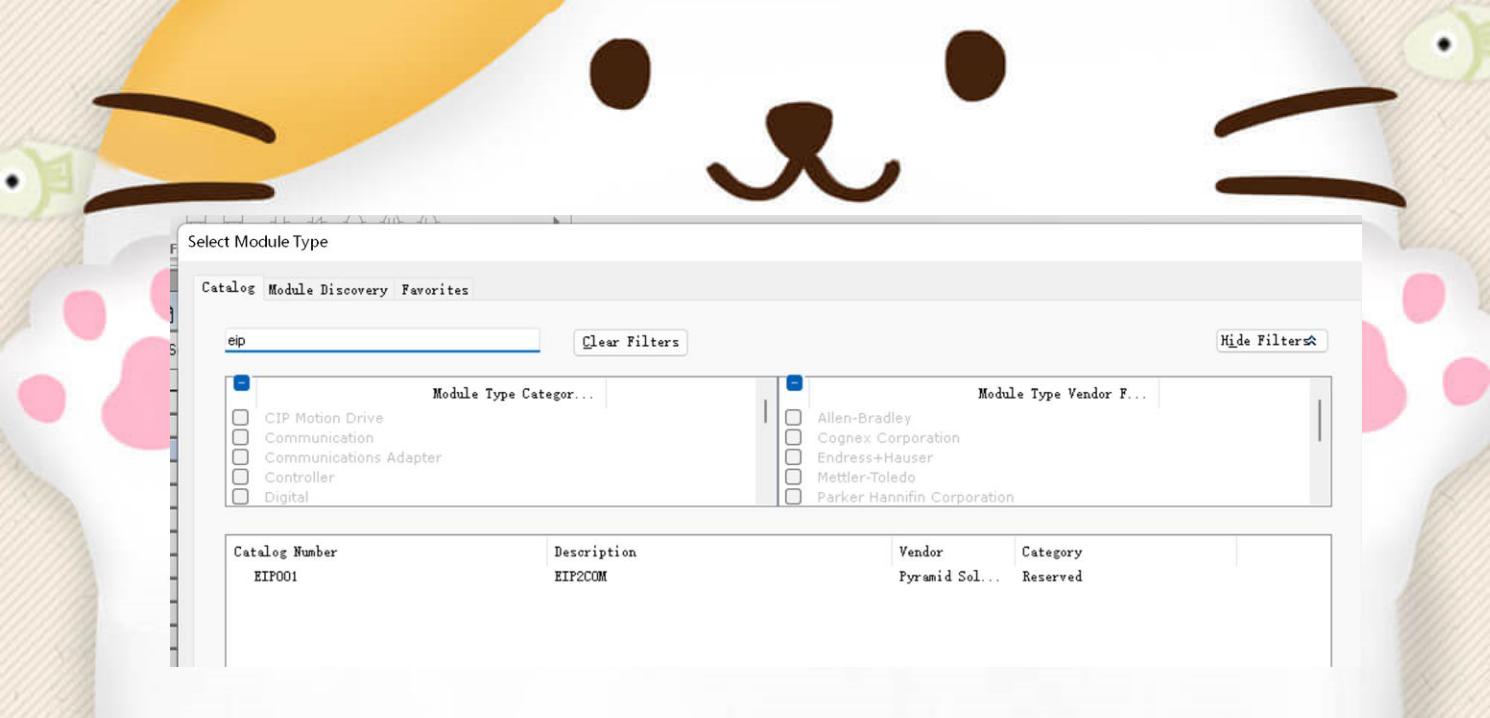Check the Communications Adapter category filter
Viewport: 1490px width, 718px height.
[x=240, y=458]
